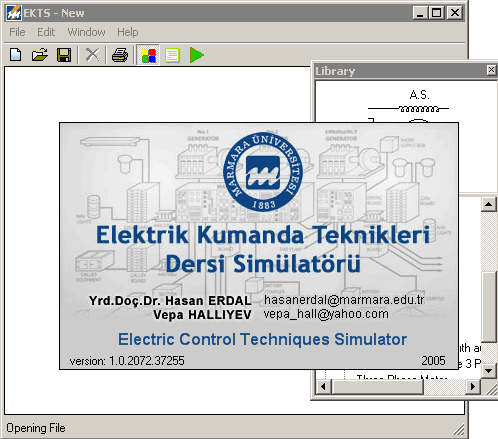Open a file using the folder icon
498x439 pixels.
[x=39, y=55]
